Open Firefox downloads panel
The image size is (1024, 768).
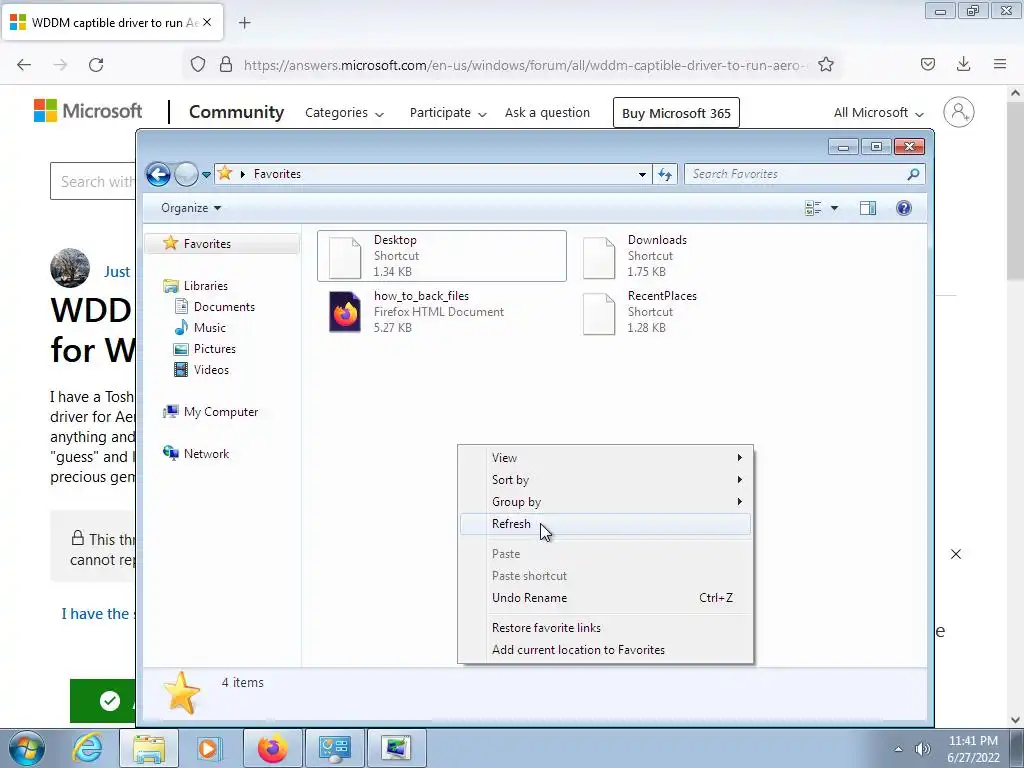pyautogui.click(x=963, y=64)
